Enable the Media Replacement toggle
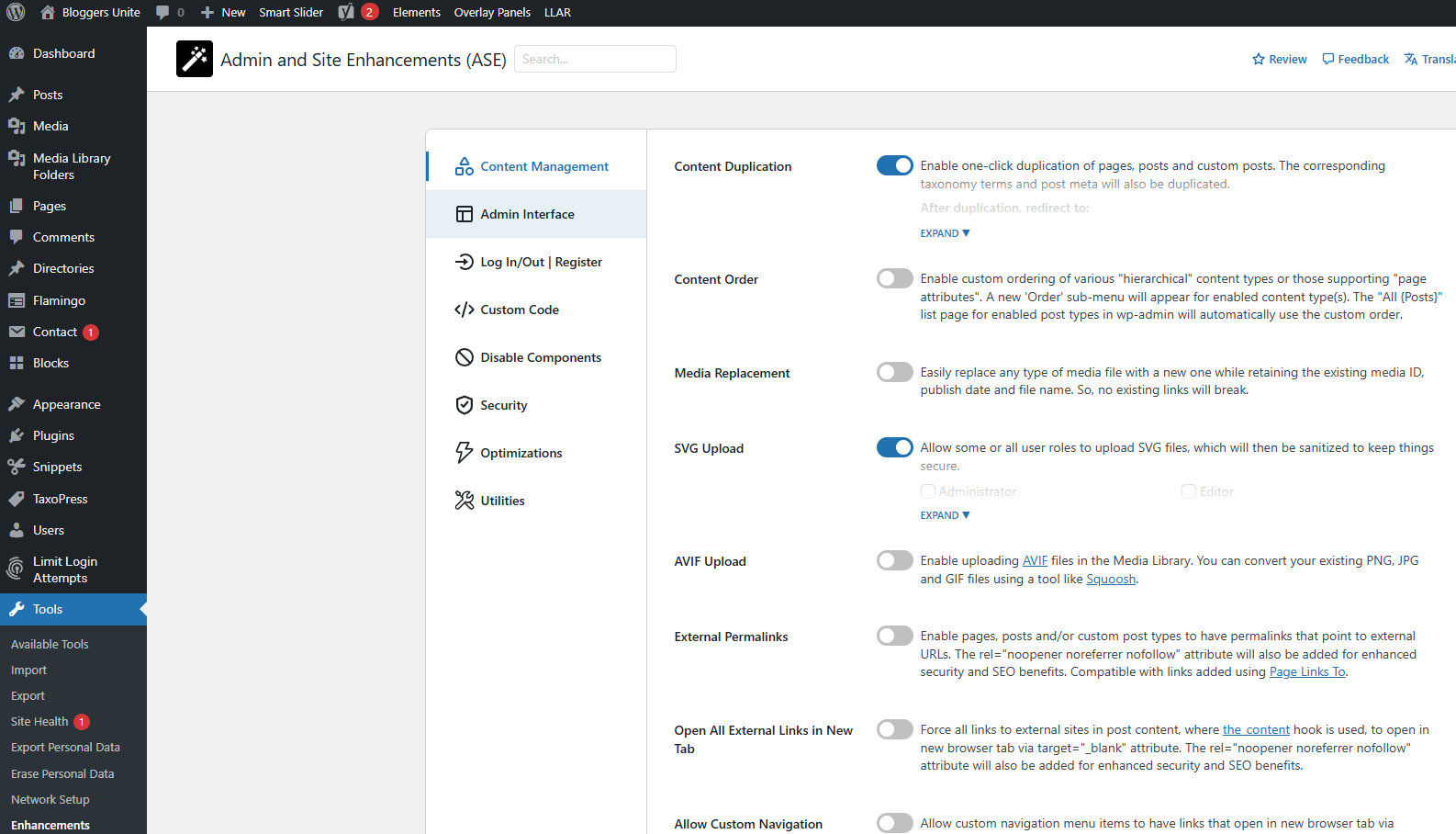Screen dimensions: 1456x834 pos(894,372)
